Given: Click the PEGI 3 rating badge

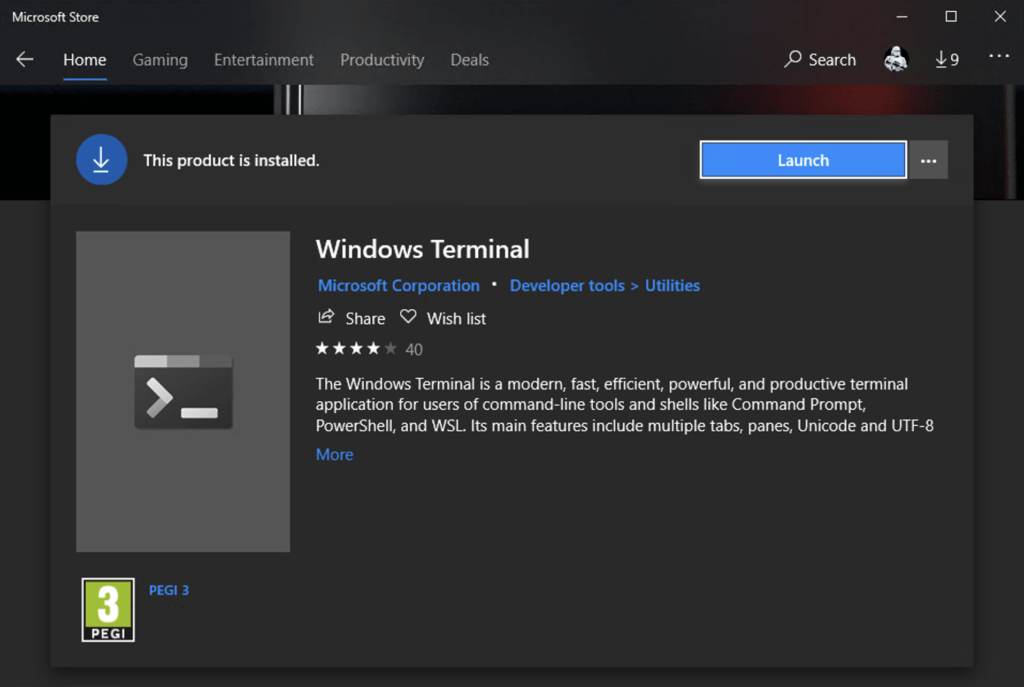Looking at the screenshot, I should (x=108, y=610).
